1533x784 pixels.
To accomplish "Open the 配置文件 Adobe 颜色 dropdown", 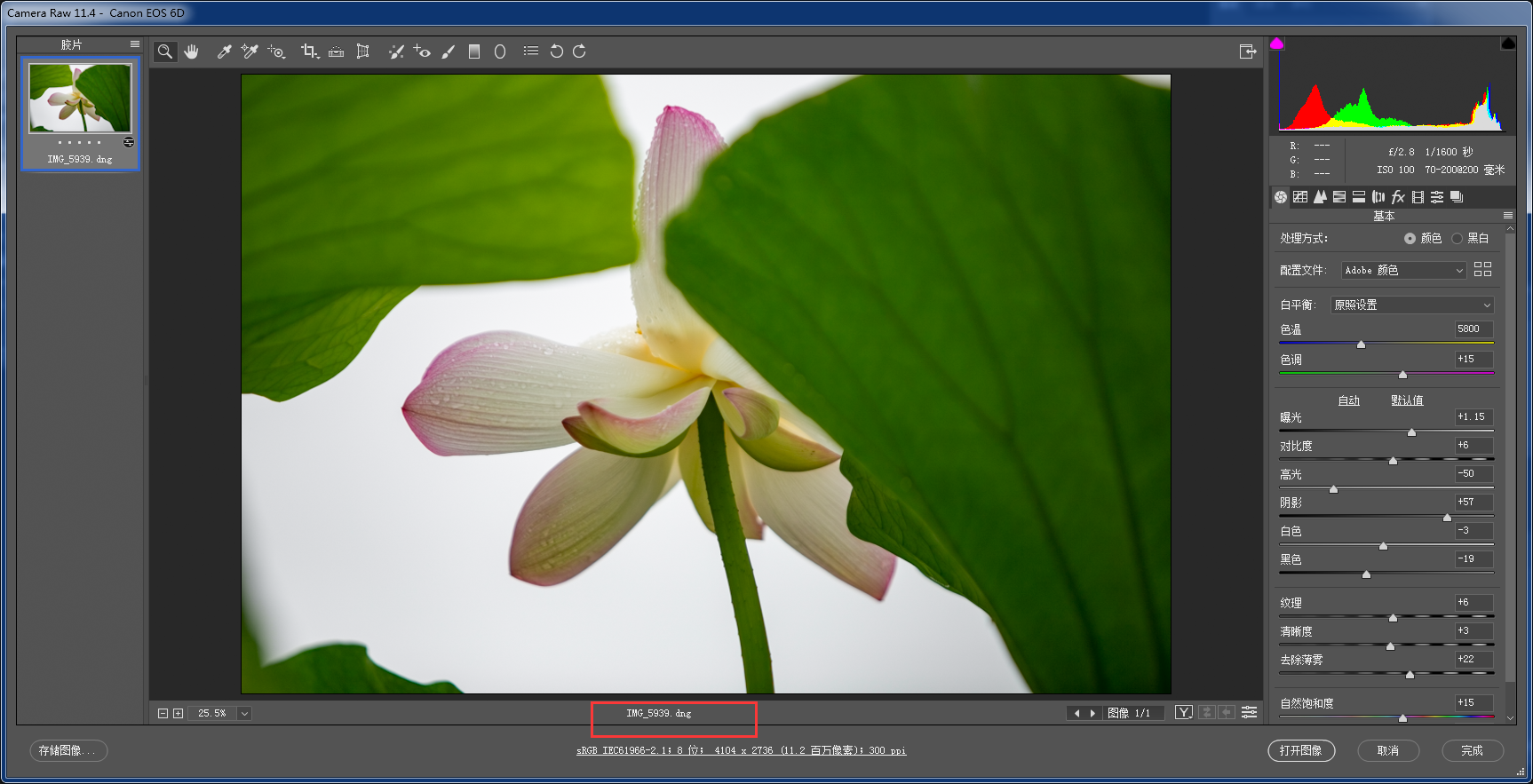I will click(x=1403, y=270).
